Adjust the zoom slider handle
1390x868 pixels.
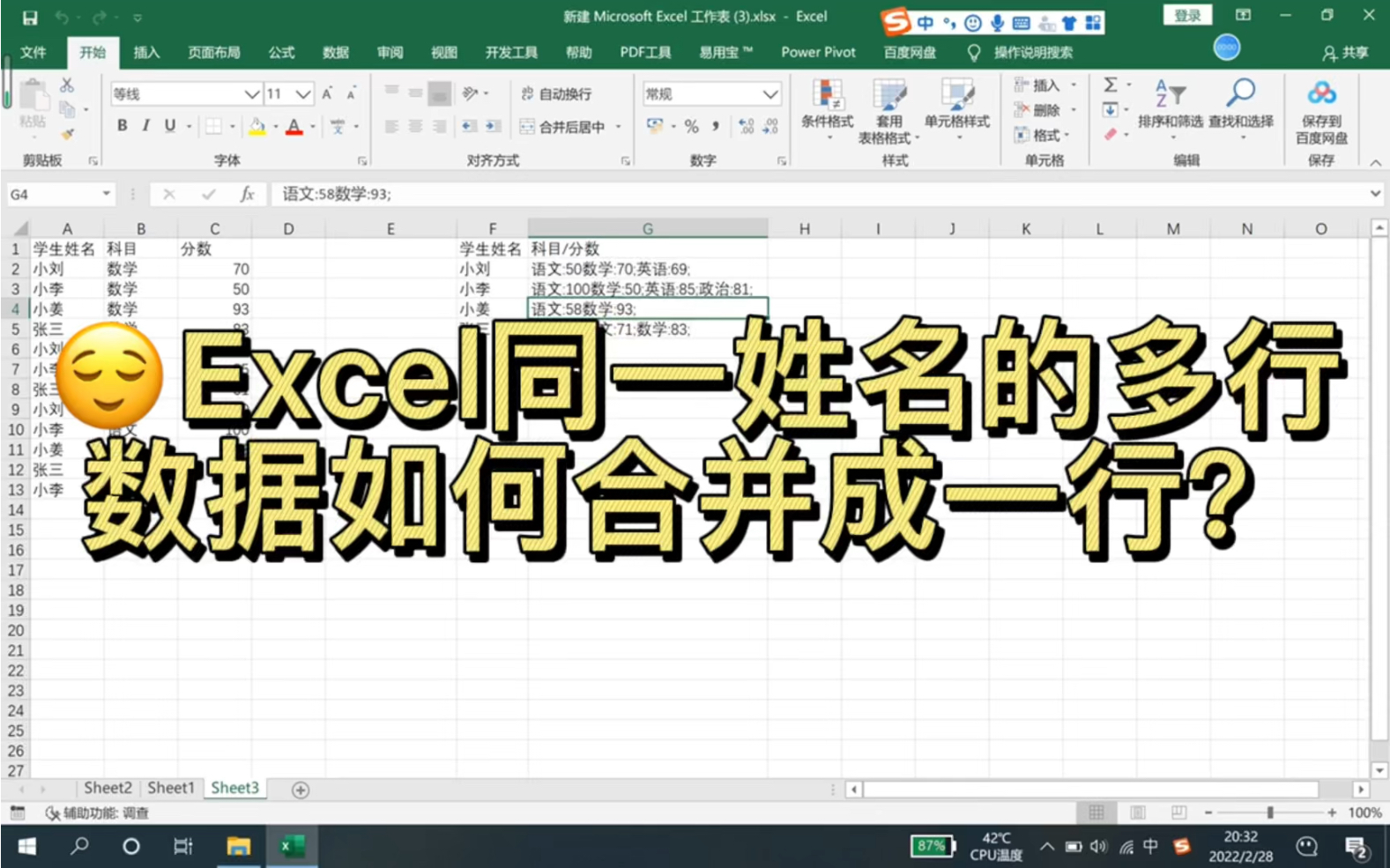[x=1269, y=812]
